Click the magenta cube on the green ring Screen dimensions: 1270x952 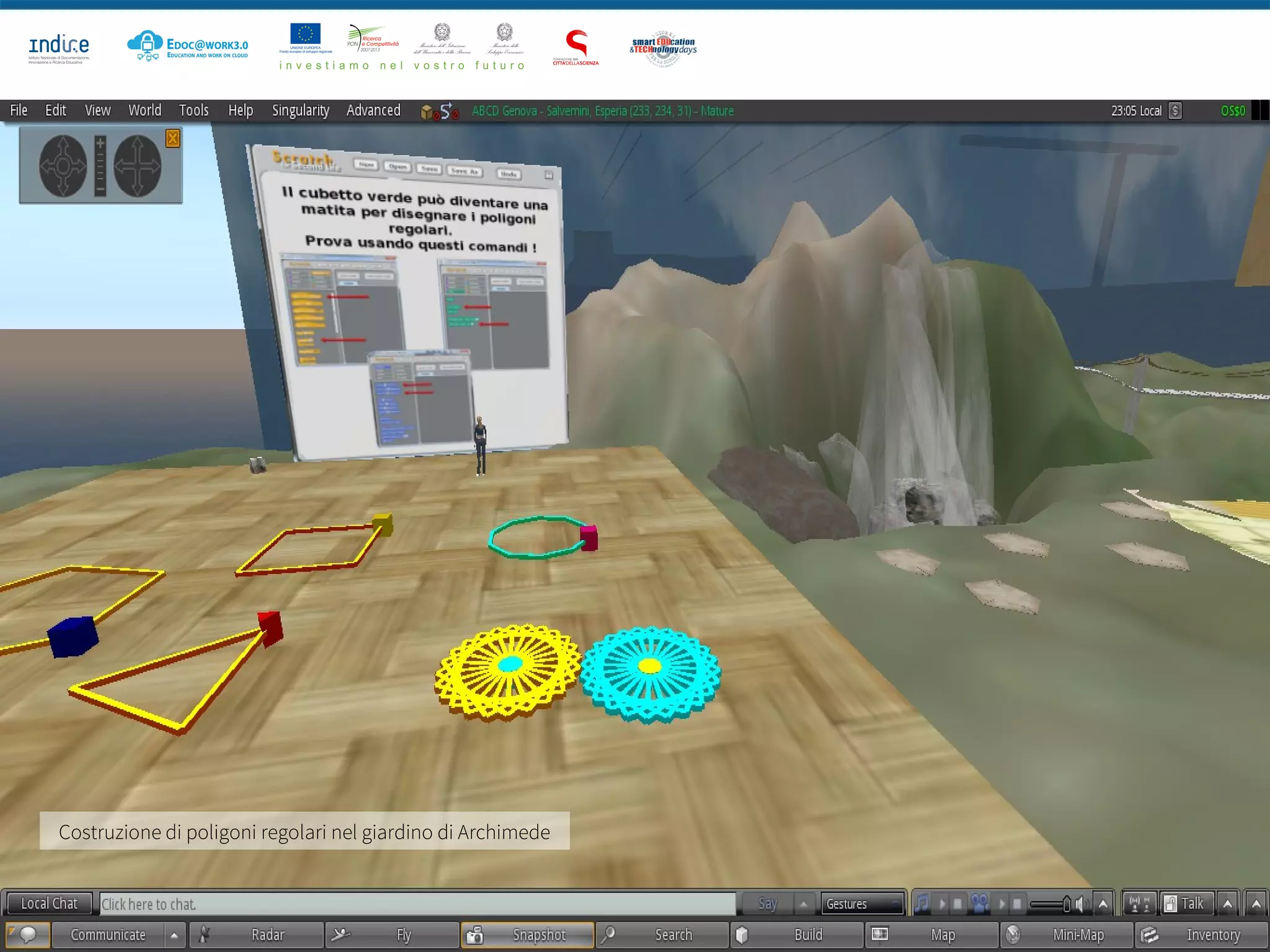click(x=588, y=537)
